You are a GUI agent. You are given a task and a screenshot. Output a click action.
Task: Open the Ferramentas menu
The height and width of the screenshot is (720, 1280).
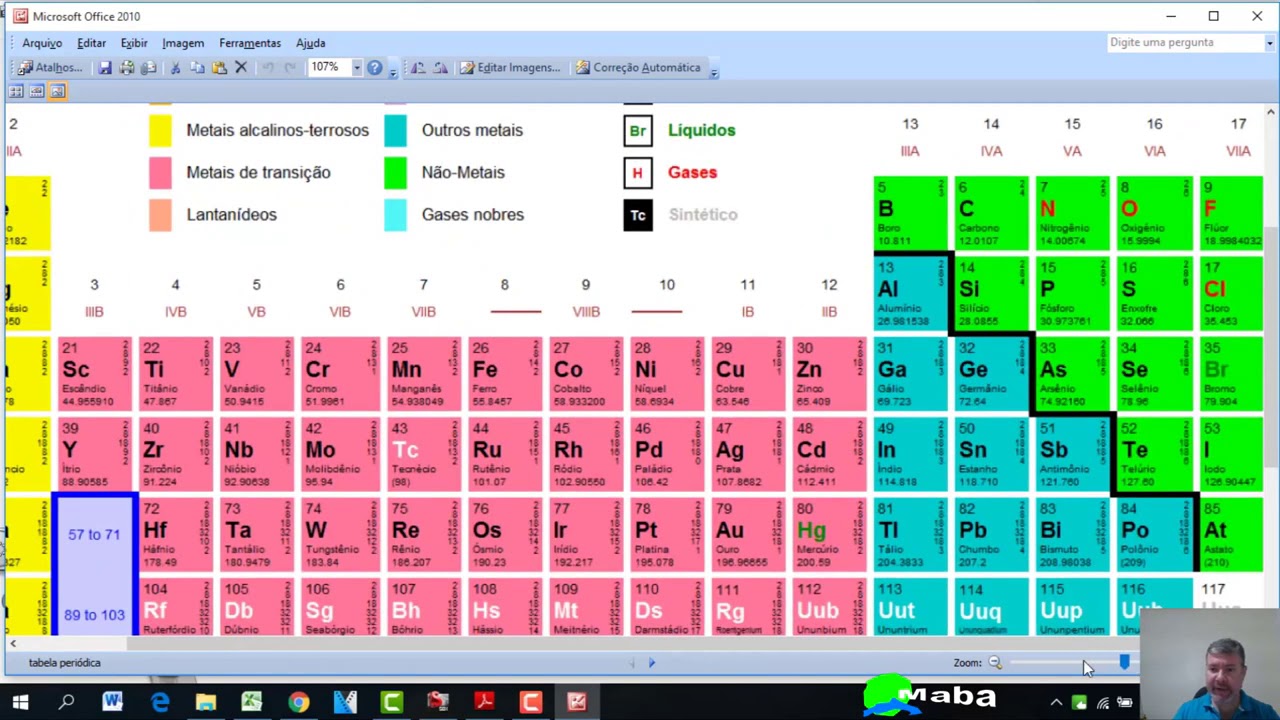point(250,43)
